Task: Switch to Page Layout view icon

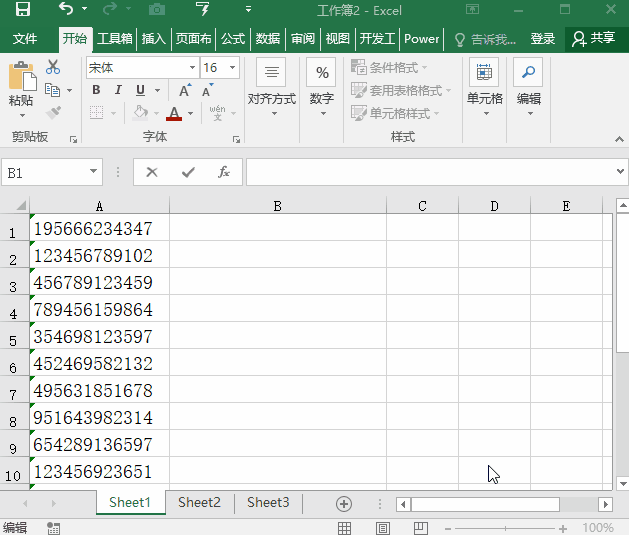Action: (x=382, y=528)
